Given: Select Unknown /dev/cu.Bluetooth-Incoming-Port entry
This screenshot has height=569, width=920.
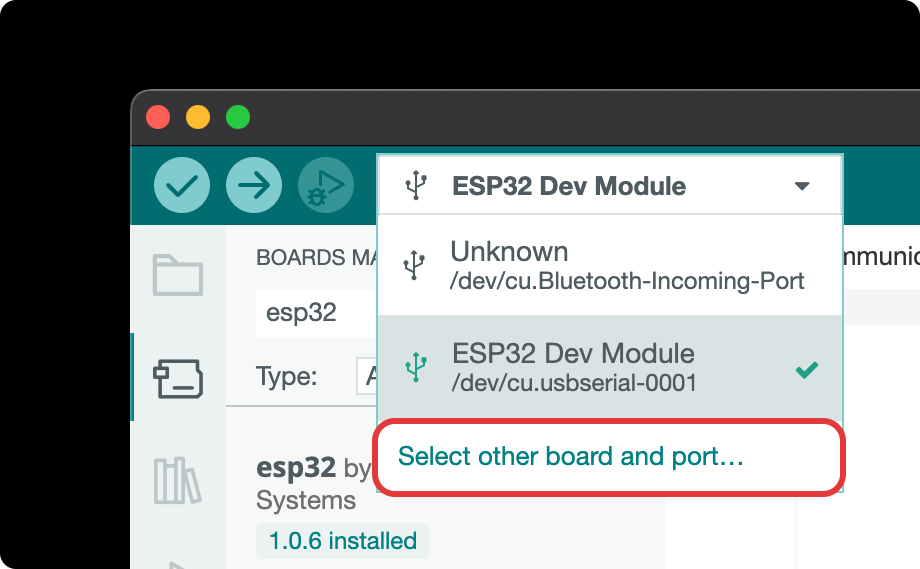Looking at the screenshot, I should 610,265.
